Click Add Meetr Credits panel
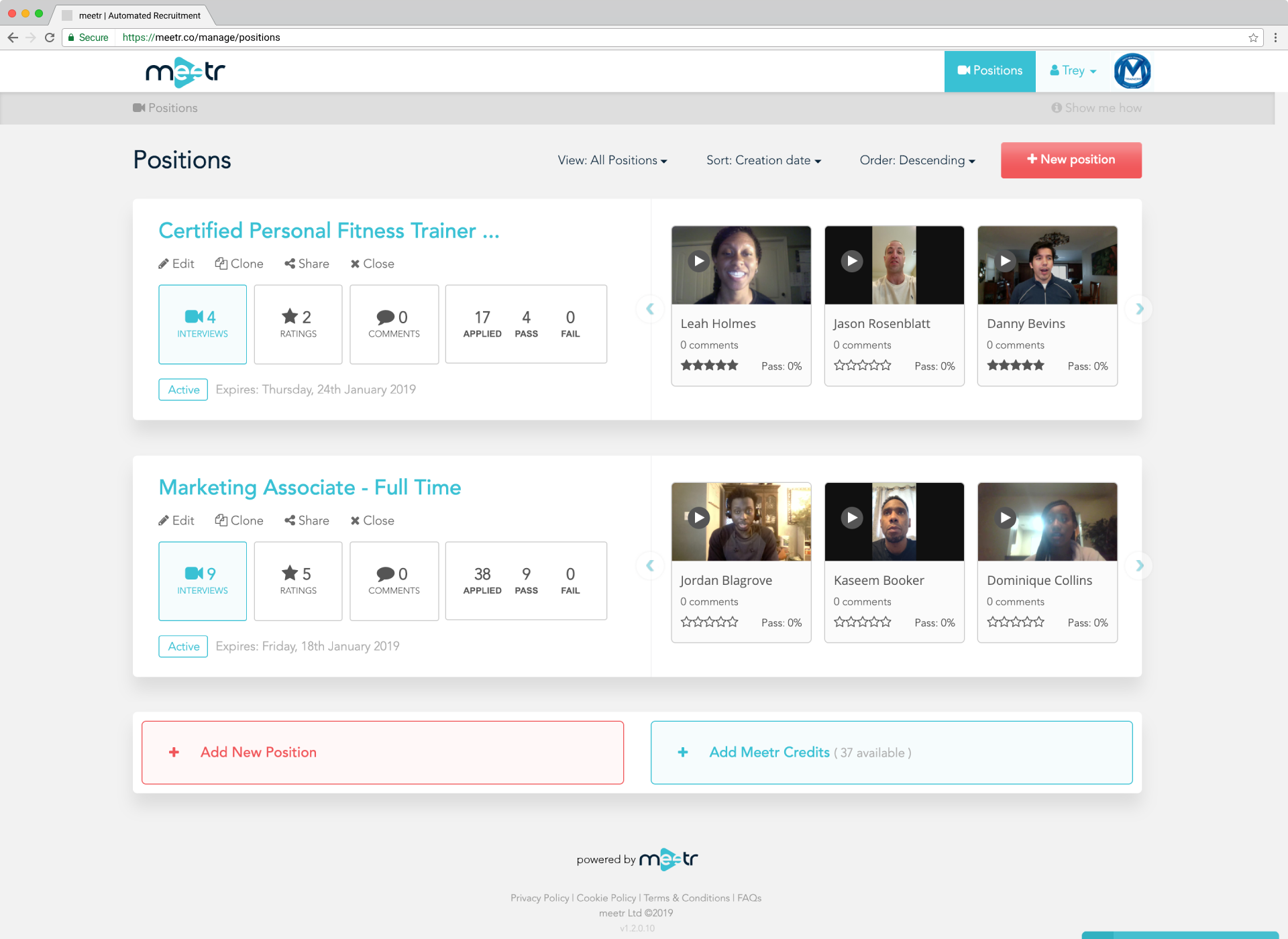The width and height of the screenshot is (1288, 939). point(892,753)
